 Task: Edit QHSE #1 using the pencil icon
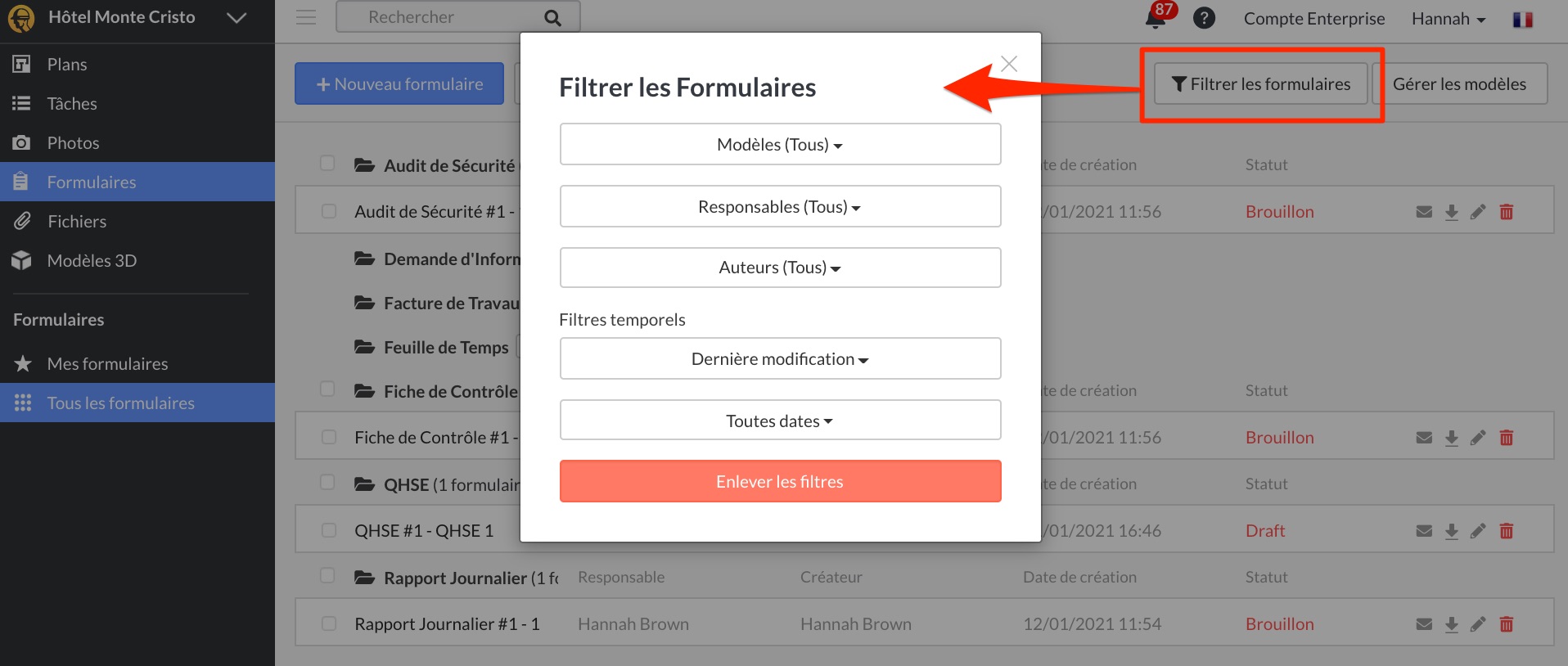tap(1478, 531)
